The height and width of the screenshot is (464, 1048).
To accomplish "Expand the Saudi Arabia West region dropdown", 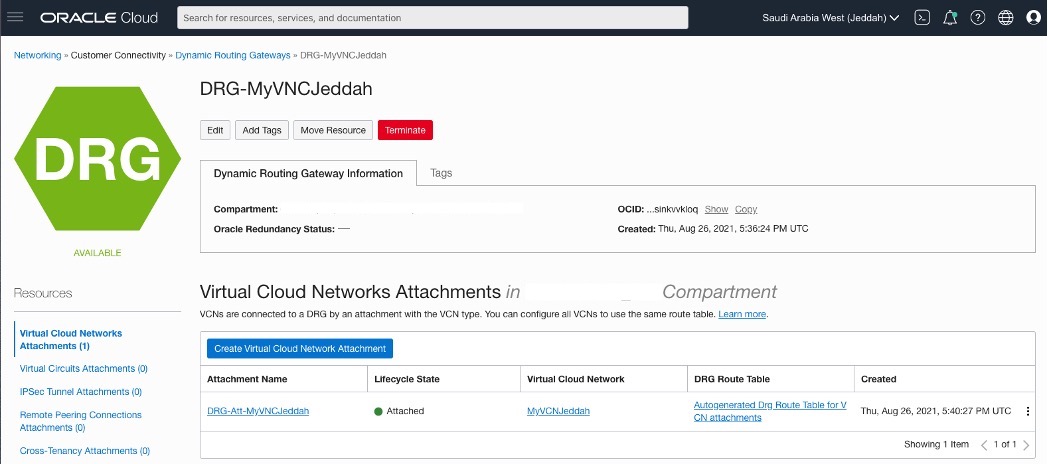I will coord(830,17).
